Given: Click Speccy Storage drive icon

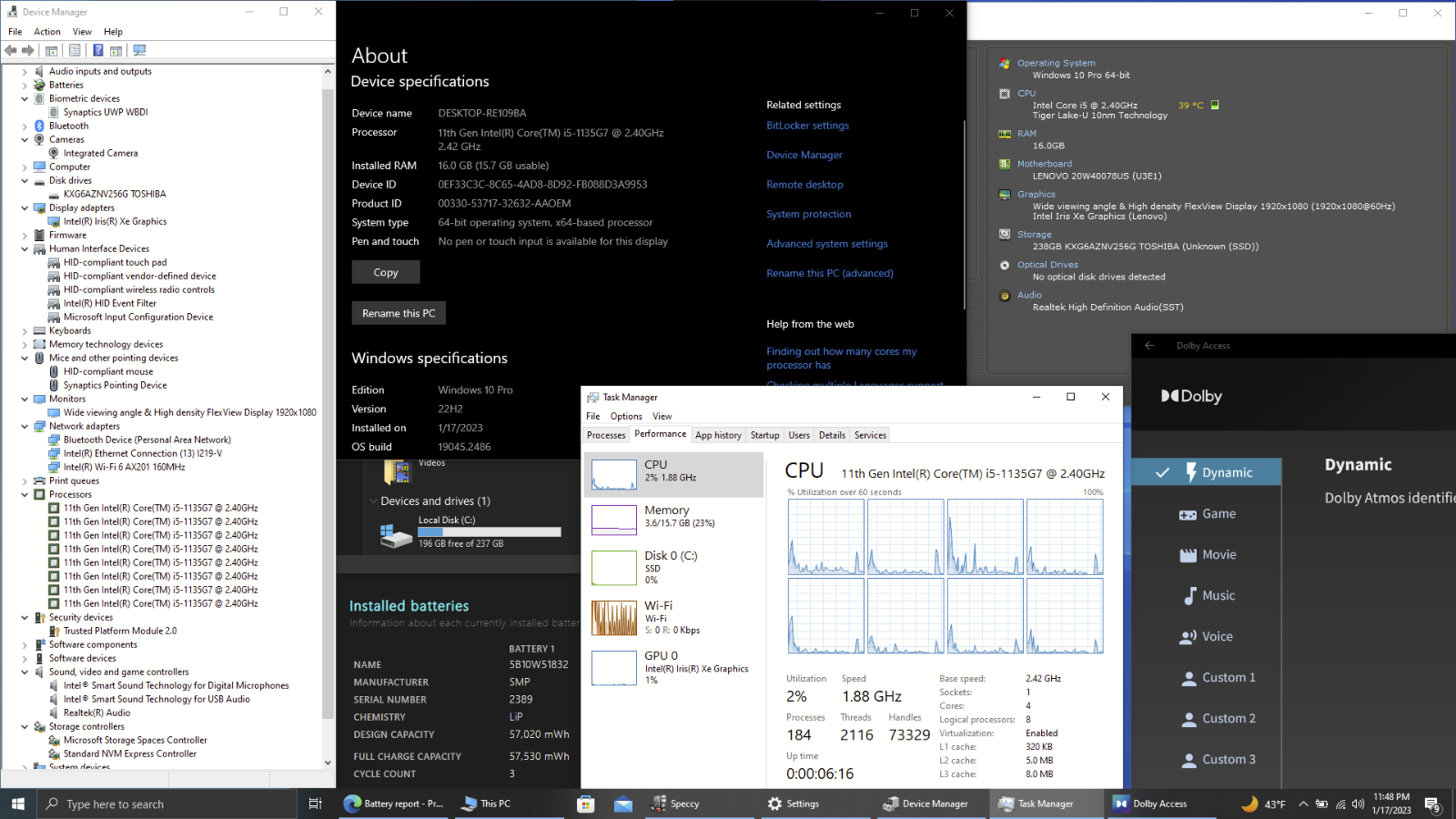Looking at the screenshot, I should (1005, 234).
